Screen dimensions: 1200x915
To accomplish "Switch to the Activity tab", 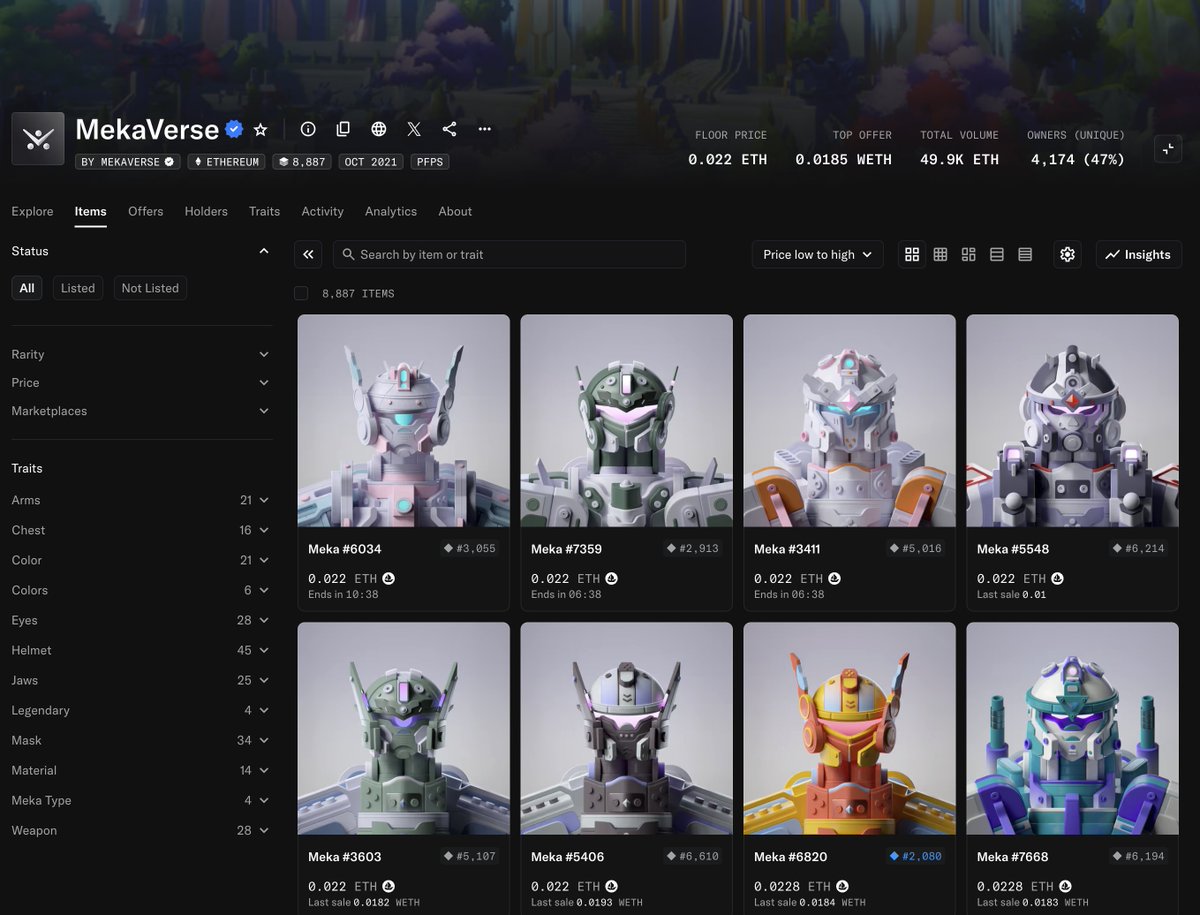I will 323,212.
